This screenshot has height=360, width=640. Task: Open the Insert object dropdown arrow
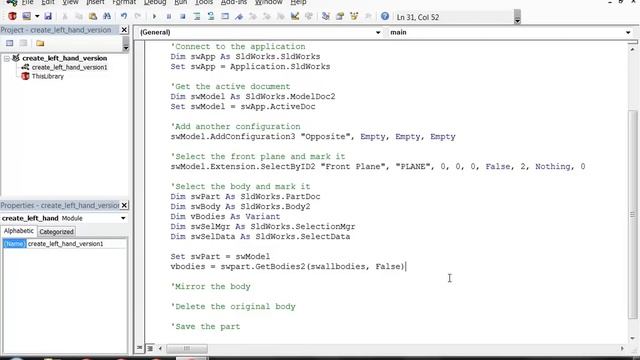click(37, 16)
